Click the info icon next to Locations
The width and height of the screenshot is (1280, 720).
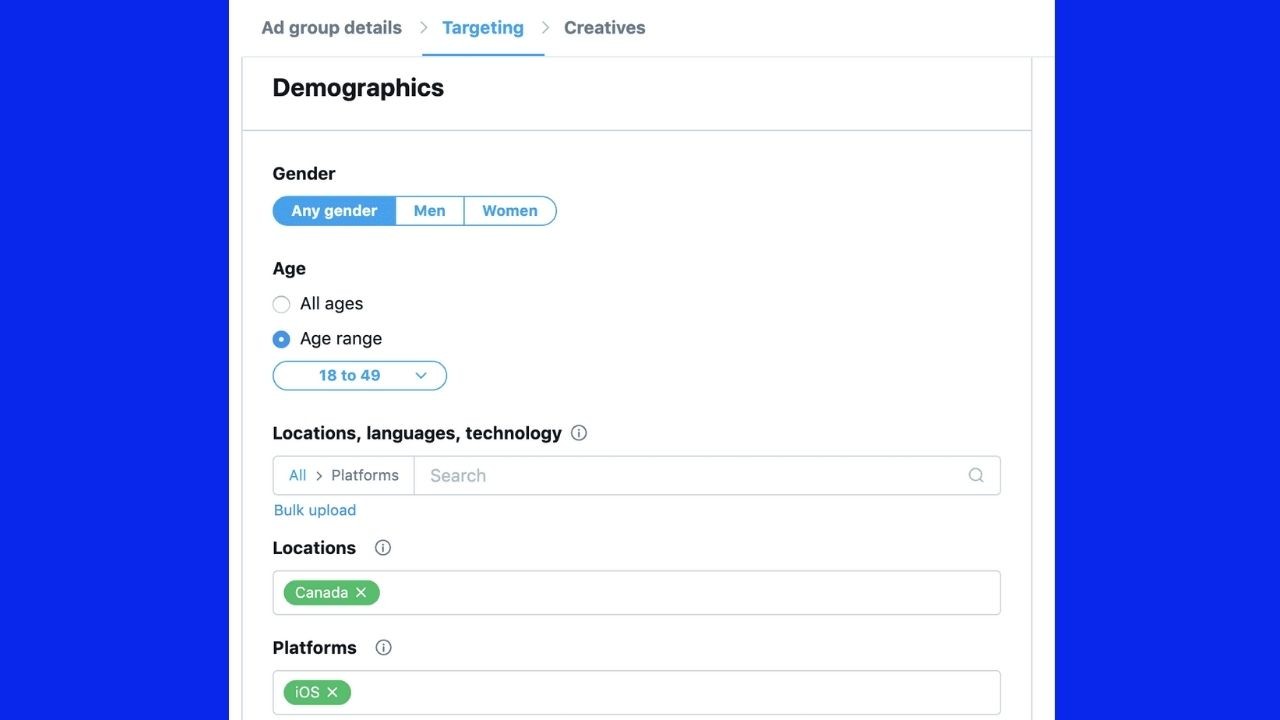tap(383, 548)
